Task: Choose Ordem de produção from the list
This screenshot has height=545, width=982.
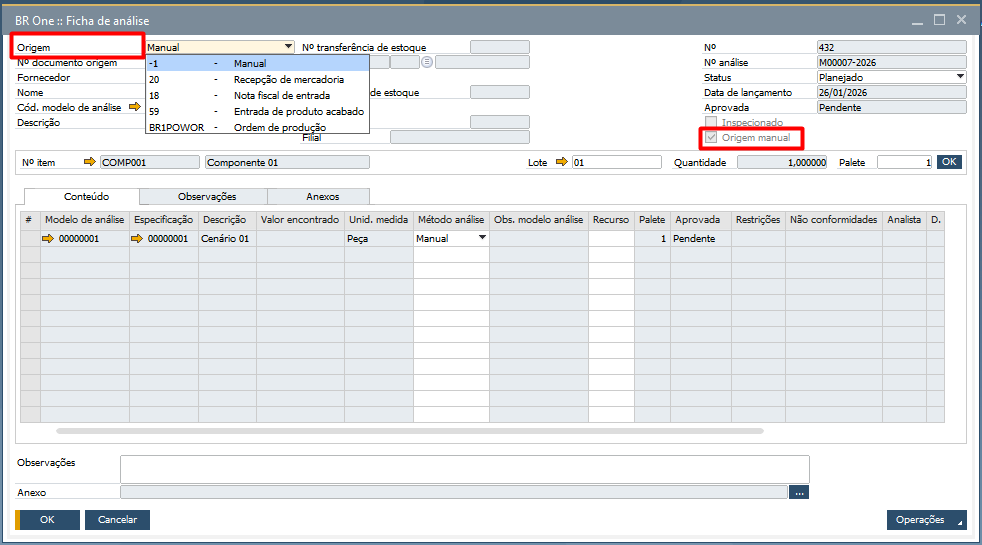Action: [x=279, y=127]
